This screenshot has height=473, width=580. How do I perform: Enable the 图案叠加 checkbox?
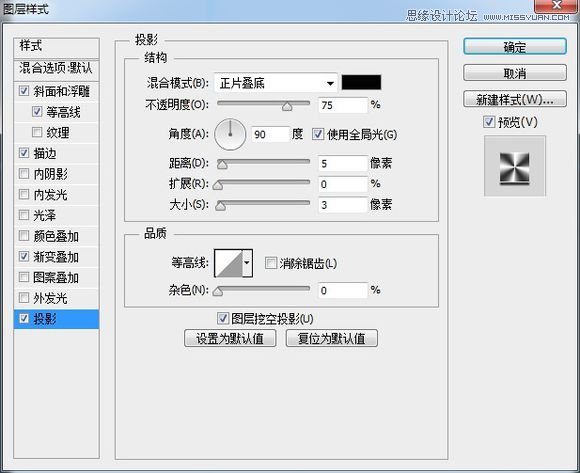click(x=24, y=277)
